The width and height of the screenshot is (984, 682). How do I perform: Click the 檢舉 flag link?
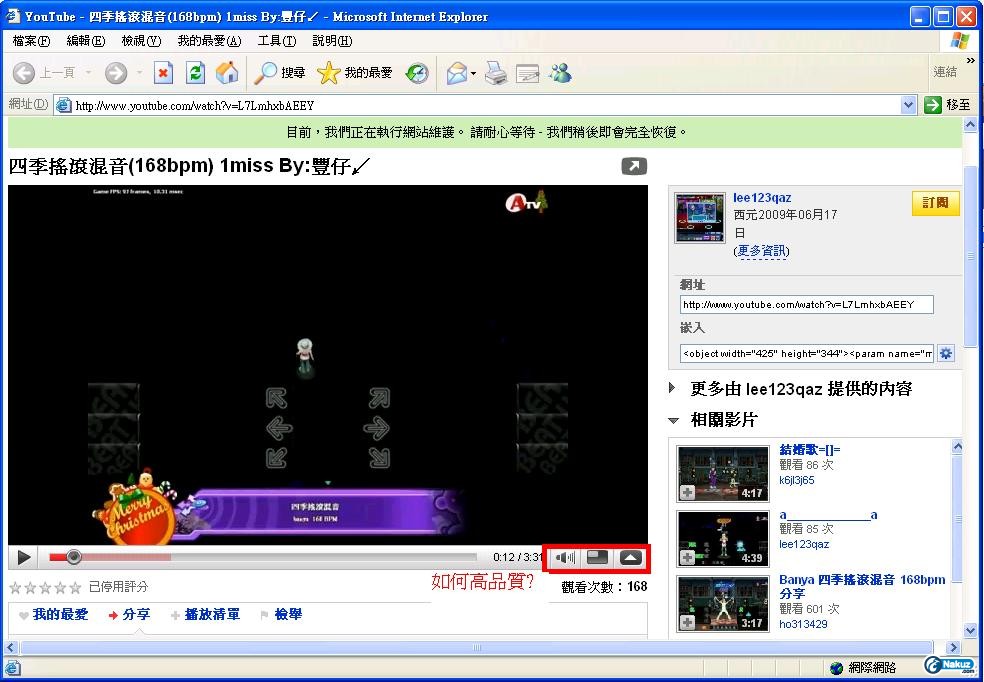coord(288,615)
